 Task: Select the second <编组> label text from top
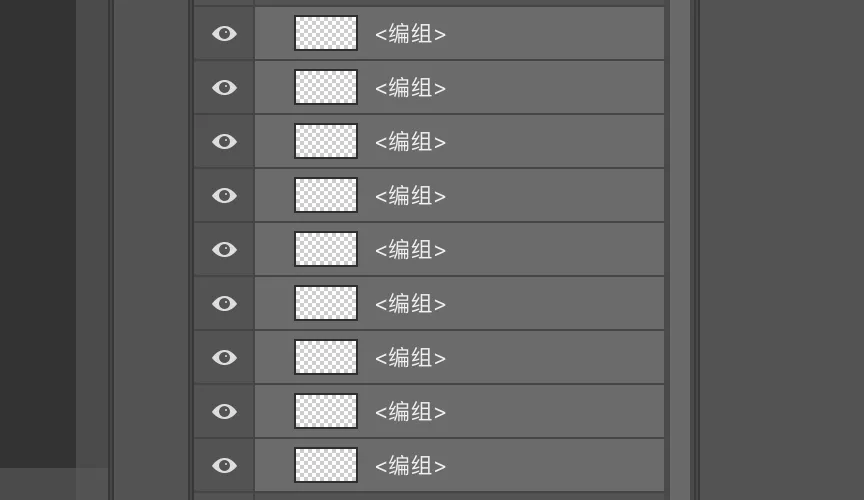[x=411, y=88]
